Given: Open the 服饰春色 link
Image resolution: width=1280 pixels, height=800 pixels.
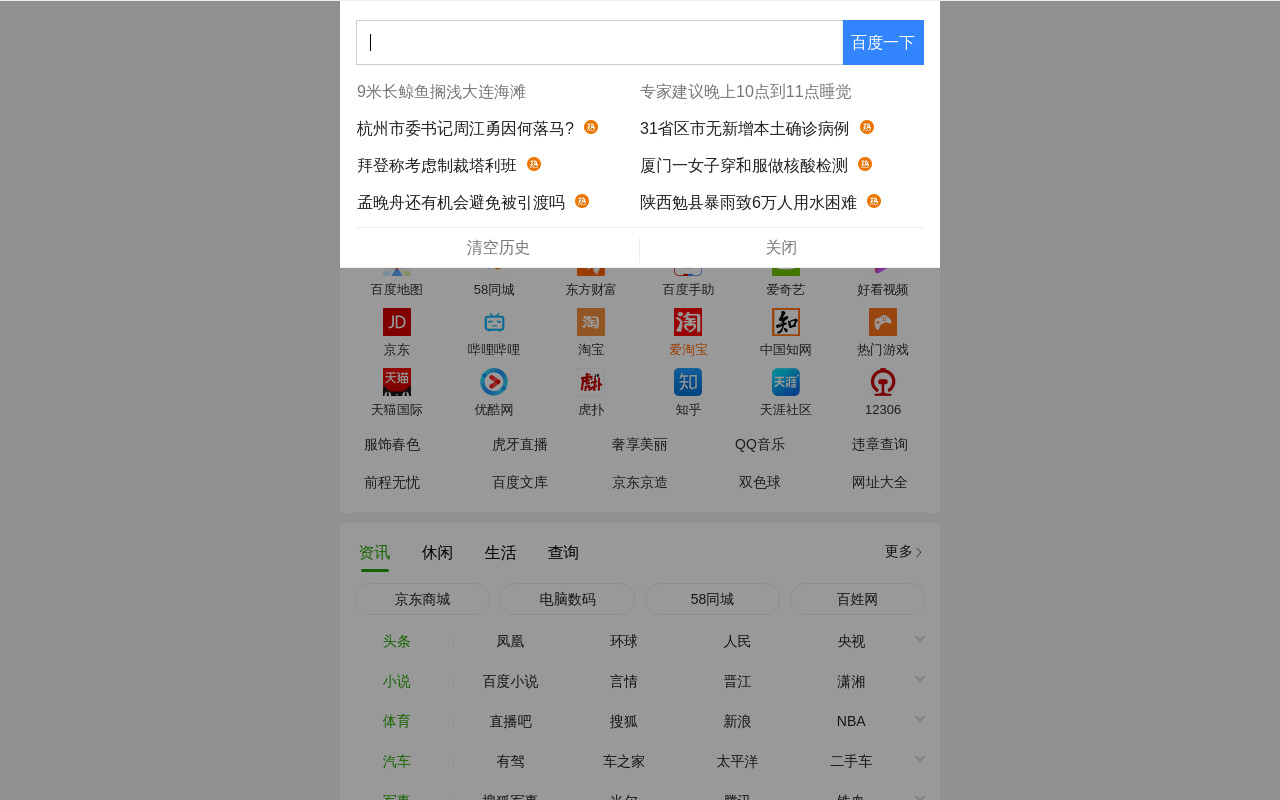Looking at the screenshot, I should (x=392, y=445).
